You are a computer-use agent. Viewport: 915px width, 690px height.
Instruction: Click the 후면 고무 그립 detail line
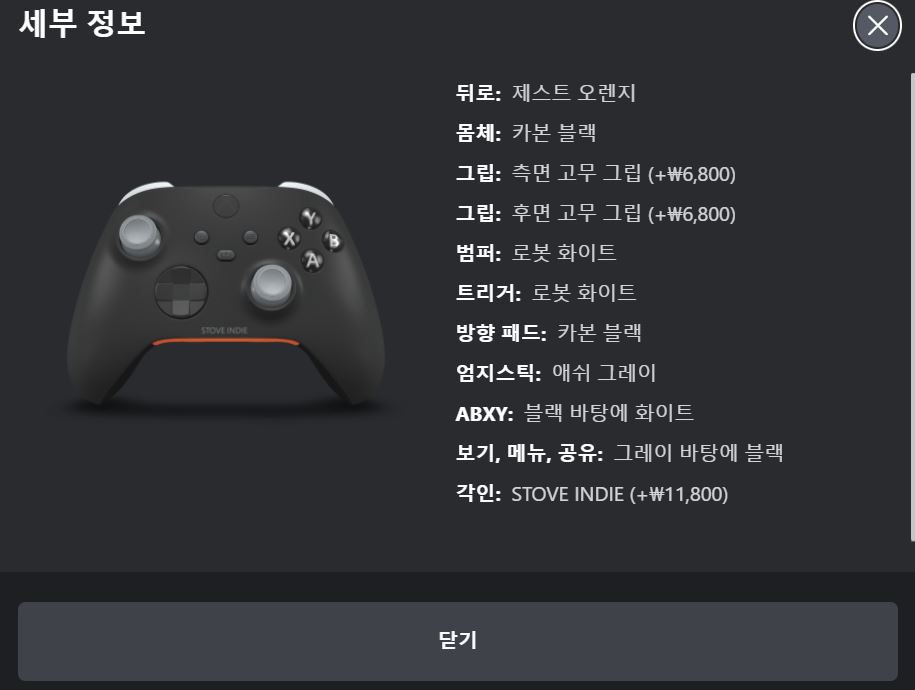point(595,214)
